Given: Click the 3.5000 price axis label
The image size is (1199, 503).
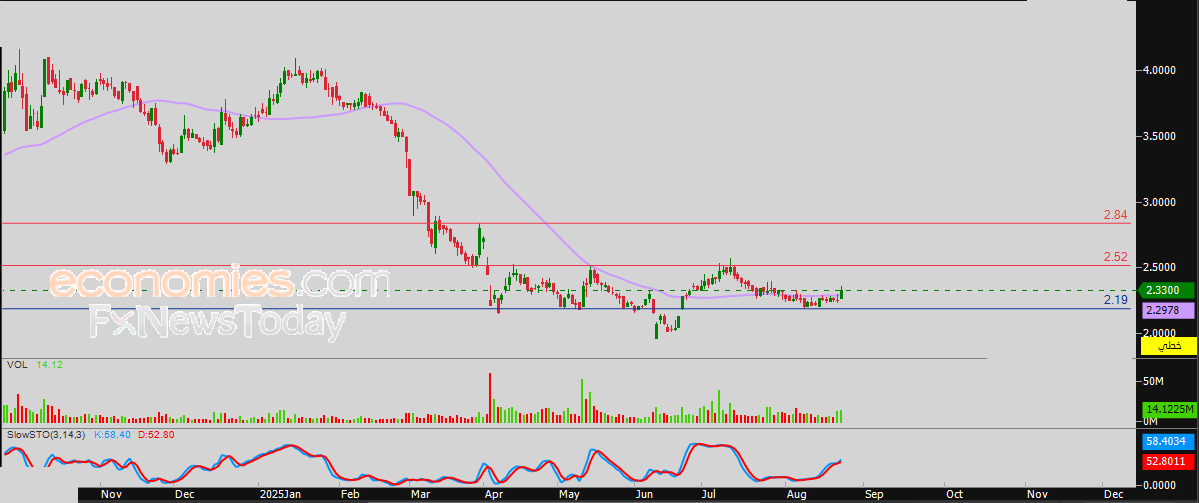Looking at the screenshot, I should click(x=1159, y=136).
